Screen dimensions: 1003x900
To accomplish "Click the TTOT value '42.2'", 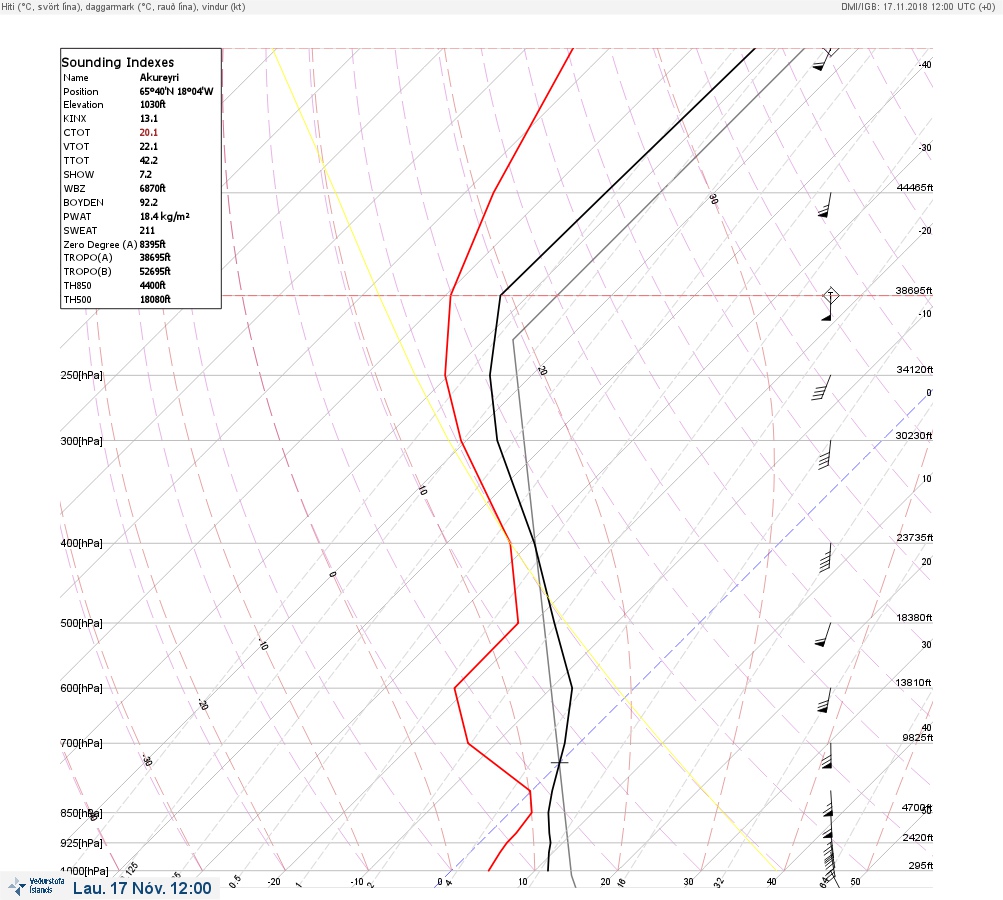I will [148, 161].
